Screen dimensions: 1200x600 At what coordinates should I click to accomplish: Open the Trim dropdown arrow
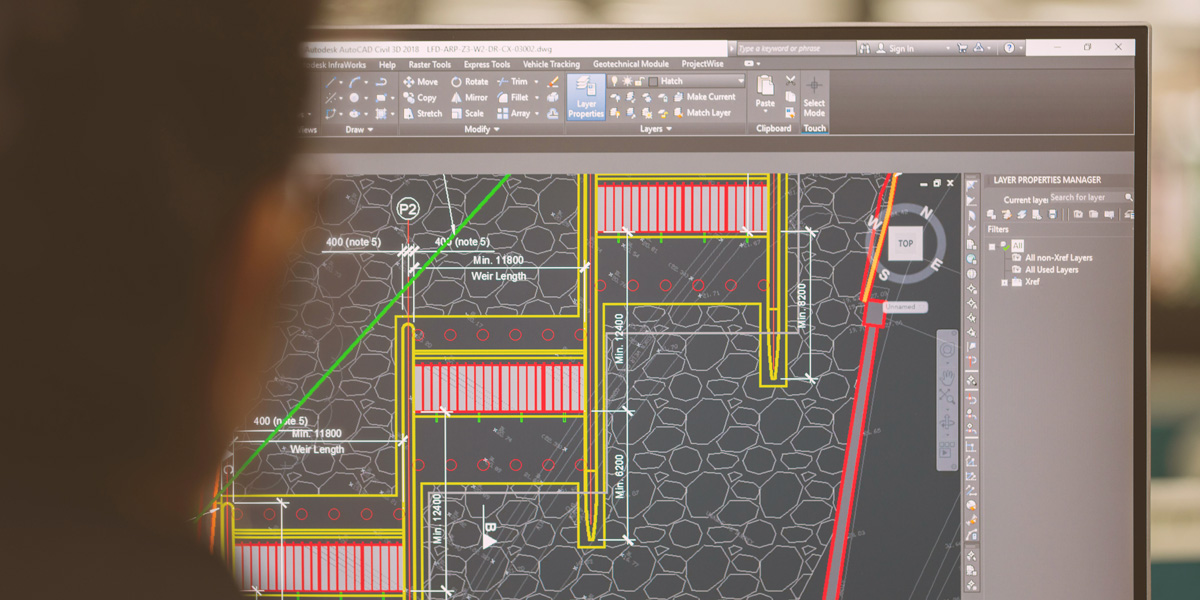tap(536, 82)
